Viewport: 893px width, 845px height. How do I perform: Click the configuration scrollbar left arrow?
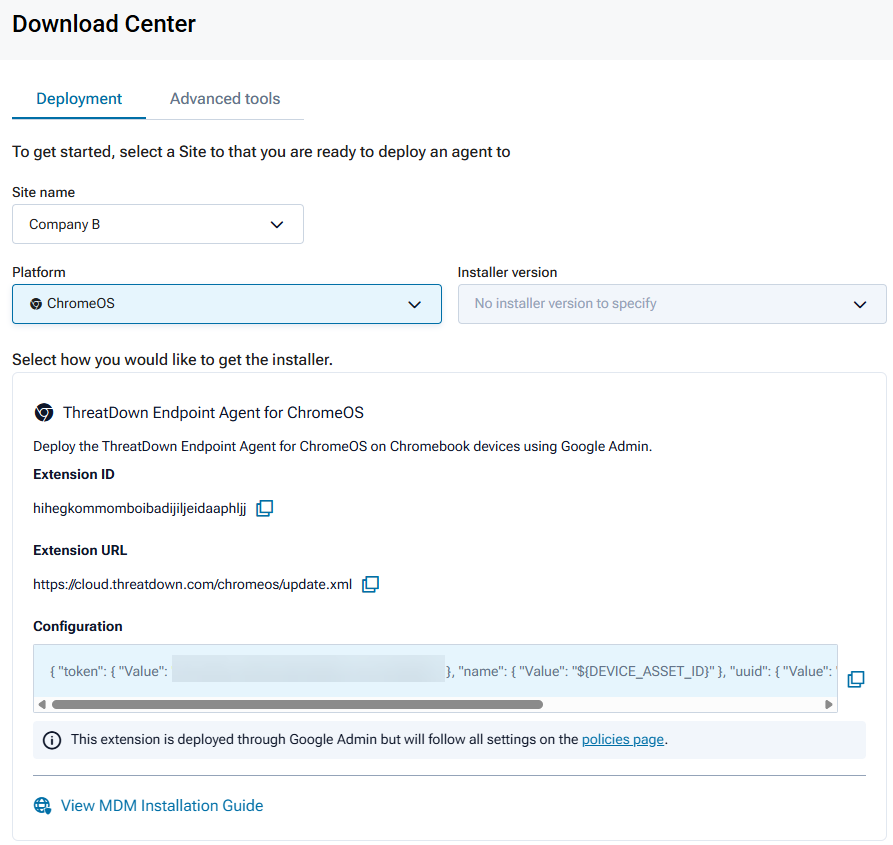point(42,704)
